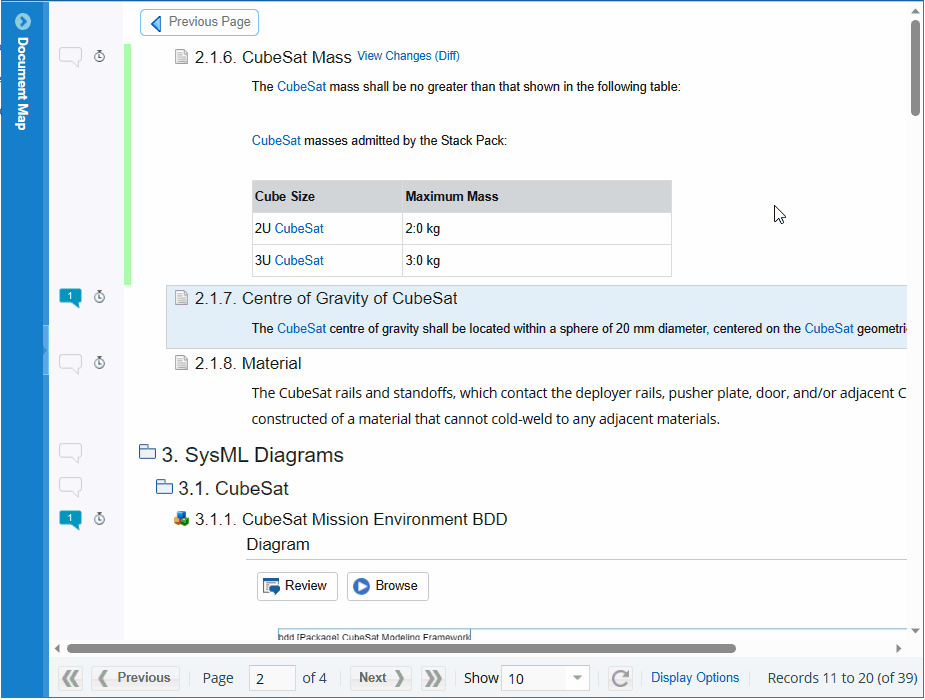
Task: Expand the Document Map panel arrow
Action: pyautogui.click(x=23, y=21)
